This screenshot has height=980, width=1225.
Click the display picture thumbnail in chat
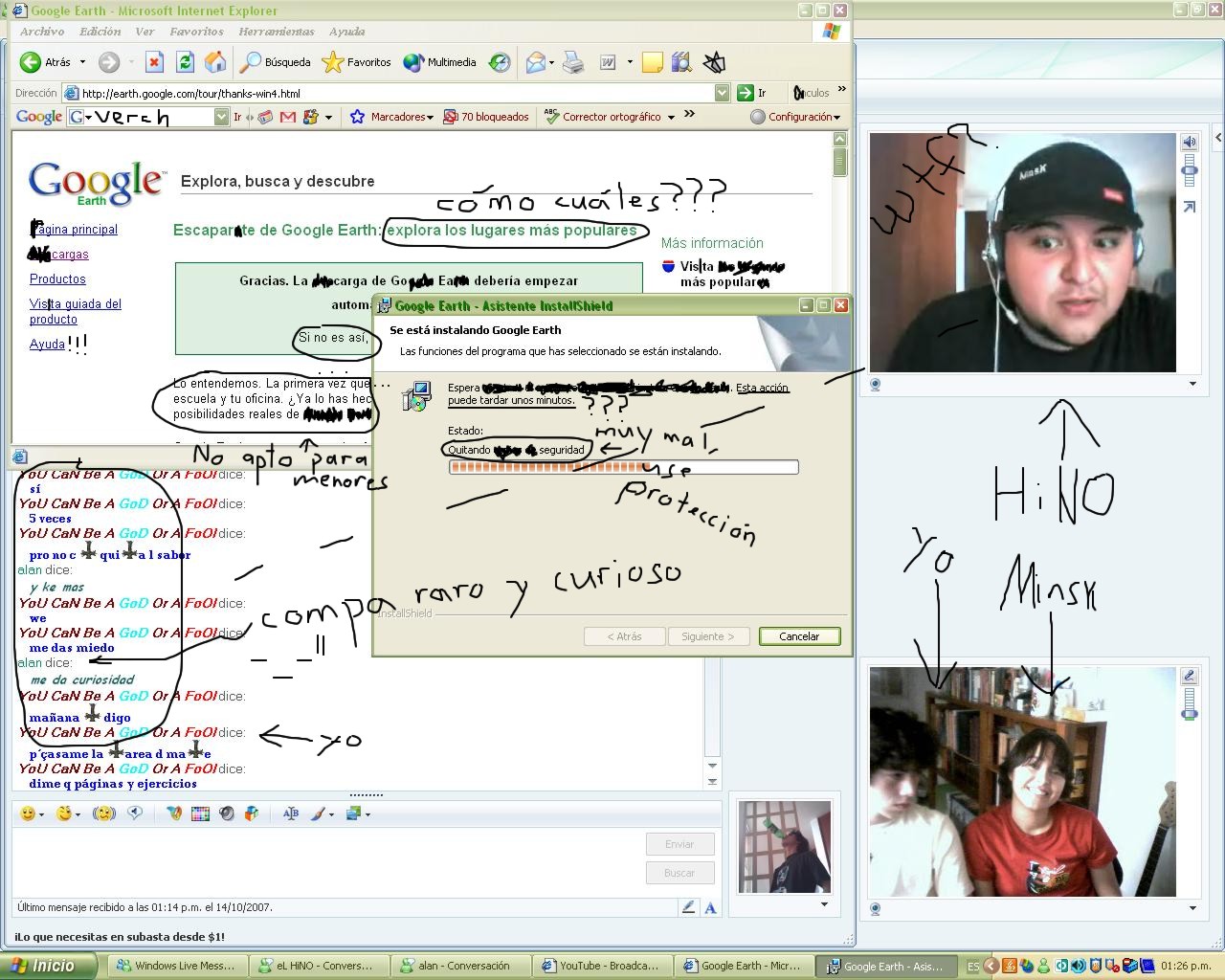[785, 847]
